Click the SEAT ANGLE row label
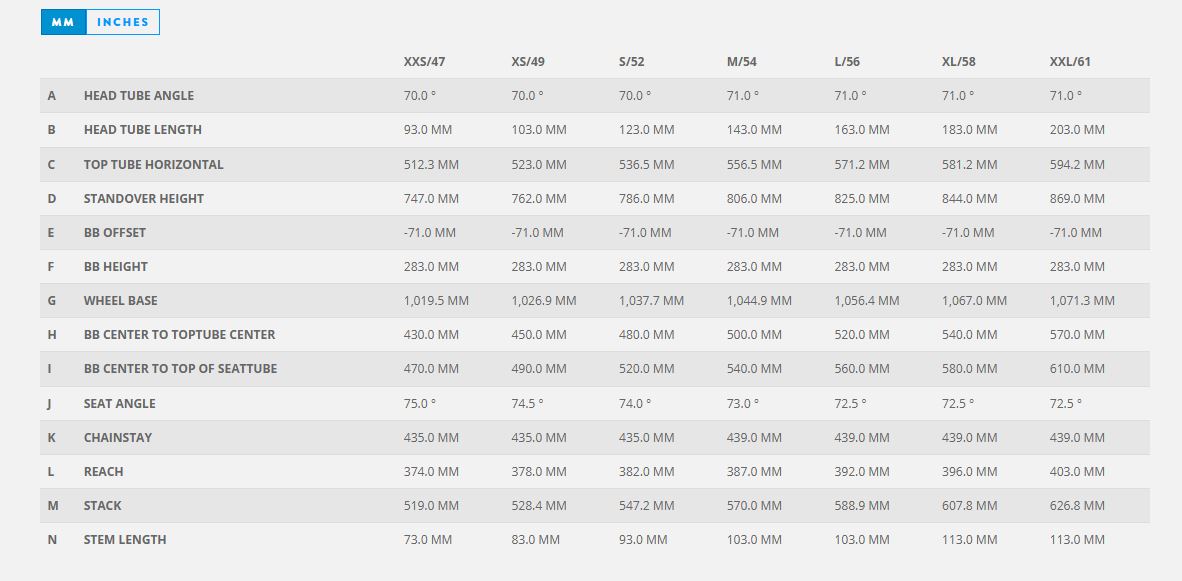The height and width of the screenshot is (581, 1182). (x=120, y=404)
